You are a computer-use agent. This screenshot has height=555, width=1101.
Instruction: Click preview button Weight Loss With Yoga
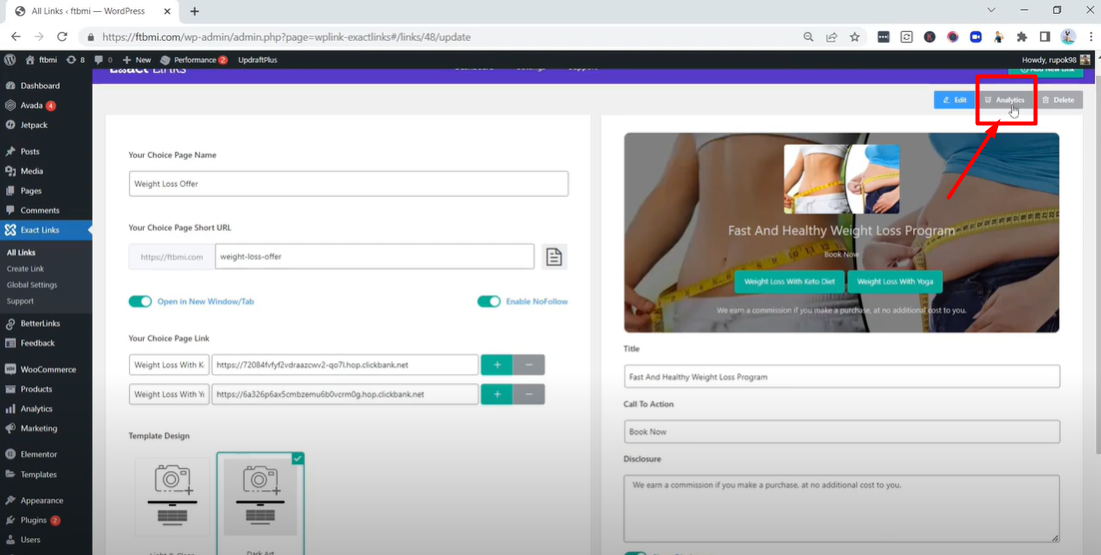coord(895,282)
